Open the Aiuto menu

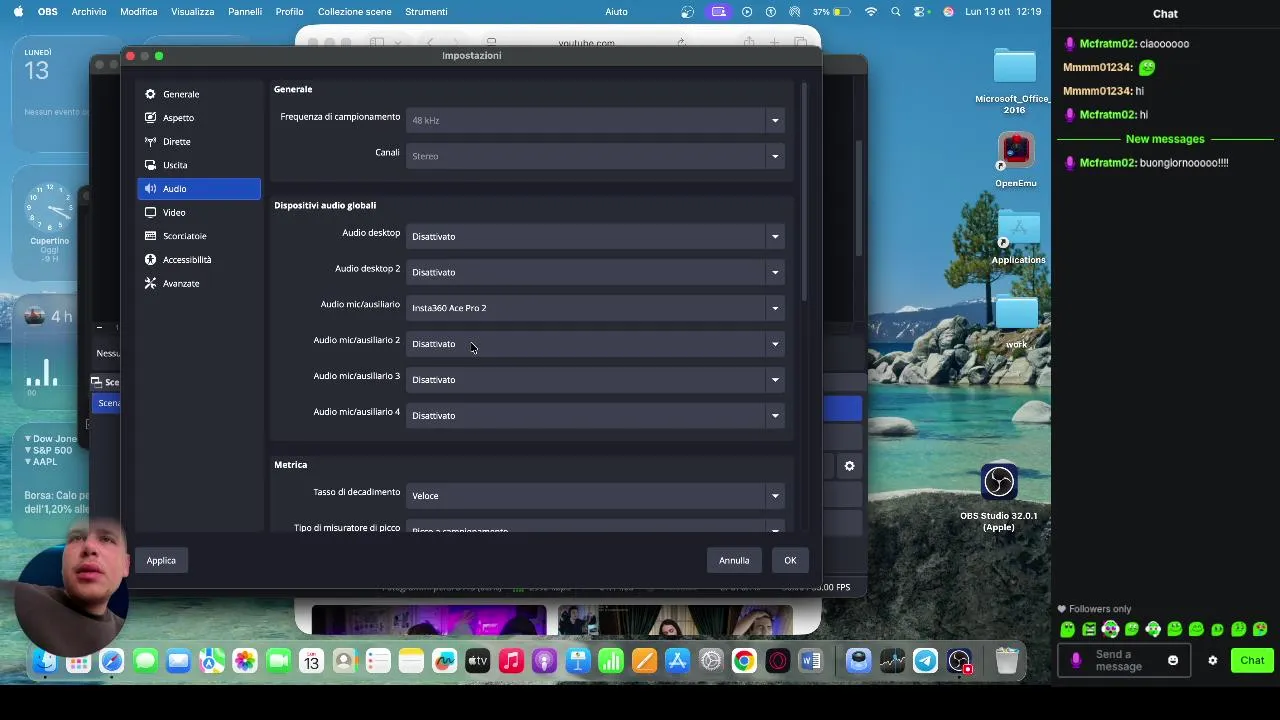click(x=617, y=12)
